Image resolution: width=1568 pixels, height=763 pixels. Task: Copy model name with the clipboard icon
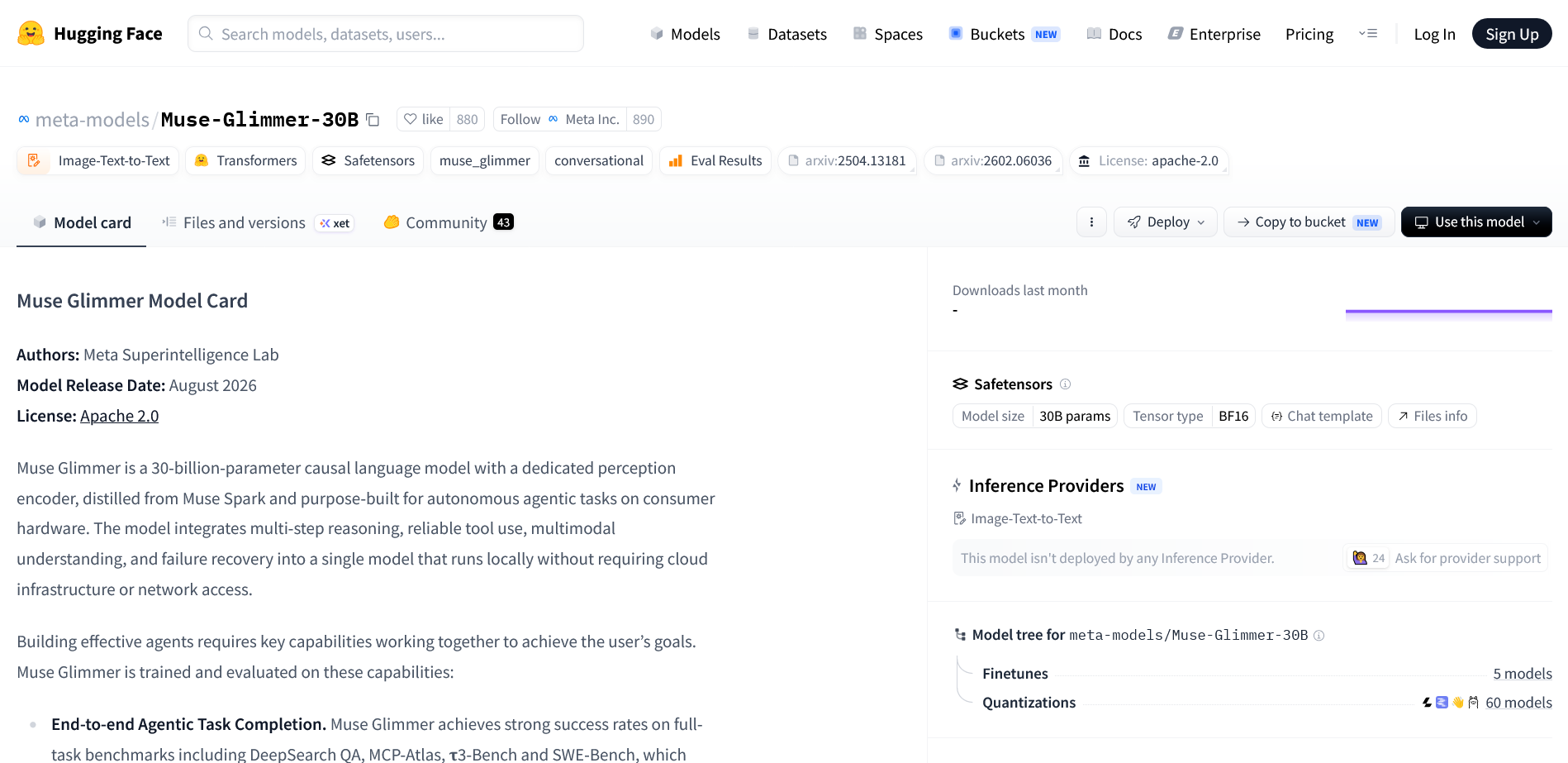[x=373, y=120]
